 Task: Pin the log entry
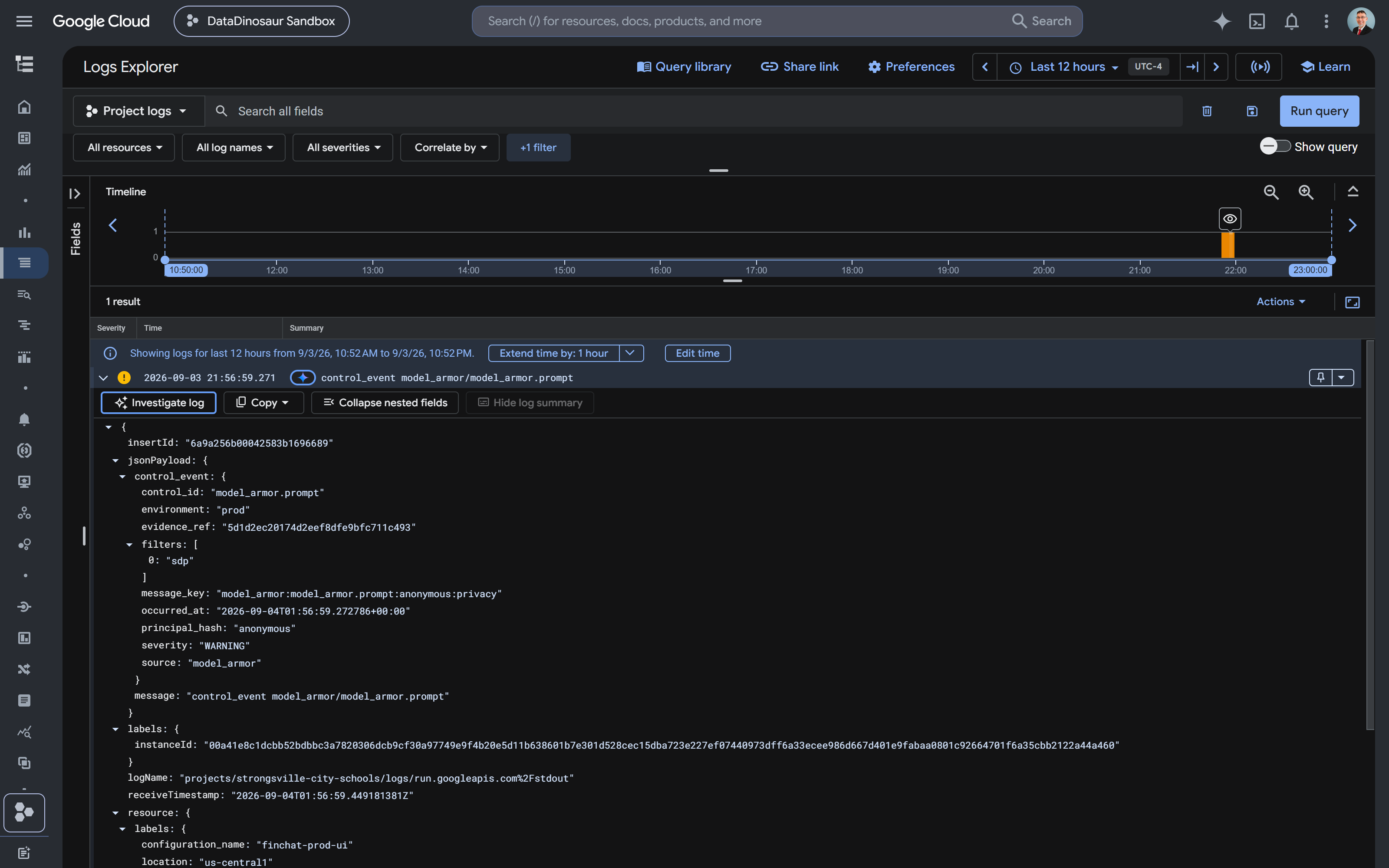tap(1320, 377)
